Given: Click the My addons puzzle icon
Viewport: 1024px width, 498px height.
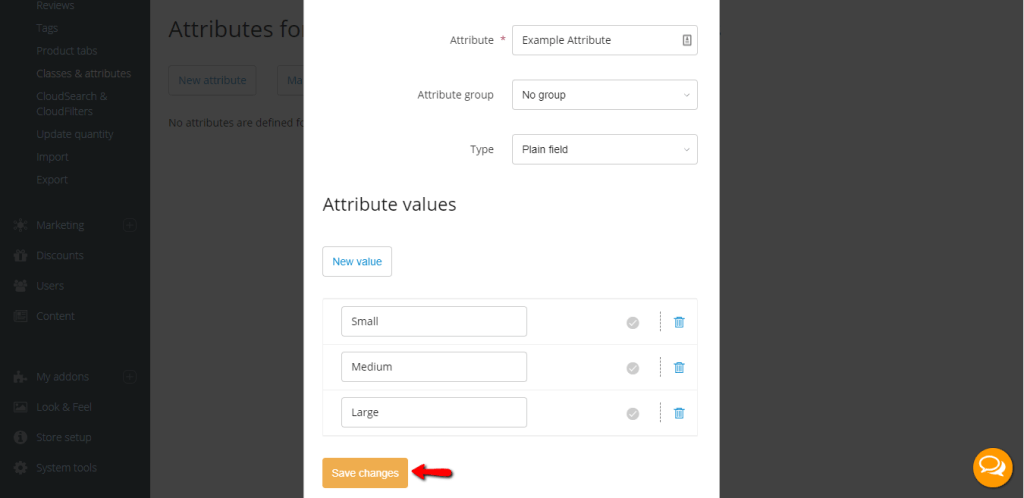Looking at the screenshot, I should (x=20, y=377).
